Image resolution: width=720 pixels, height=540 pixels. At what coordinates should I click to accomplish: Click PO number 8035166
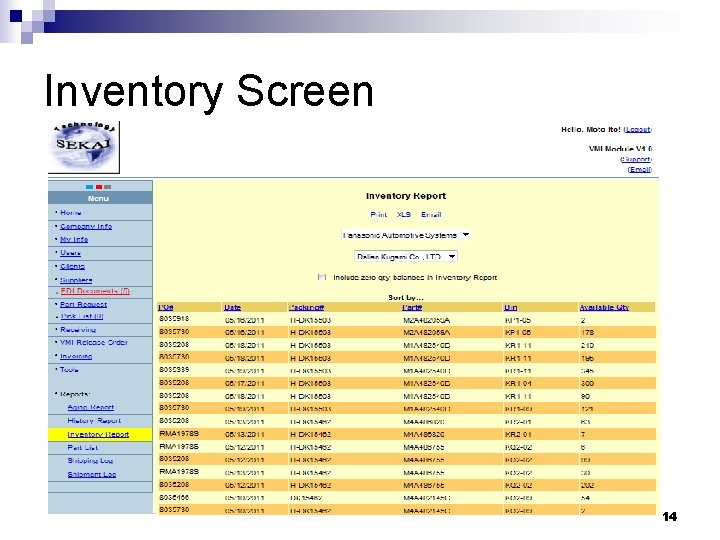click(x=174, y=497)
